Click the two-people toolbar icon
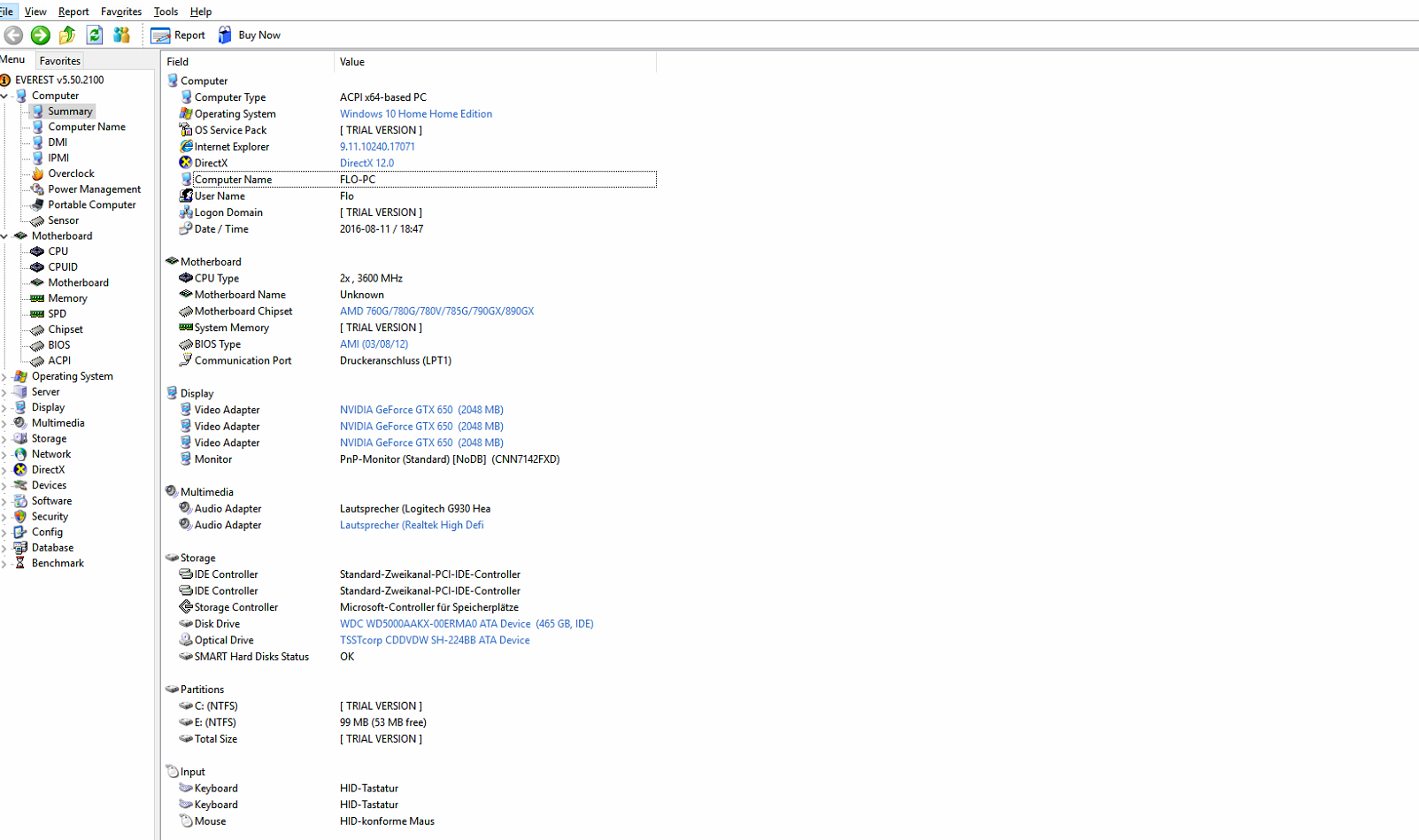The width and height of the screenshot is (1419, 840). (x=121, y=35)
